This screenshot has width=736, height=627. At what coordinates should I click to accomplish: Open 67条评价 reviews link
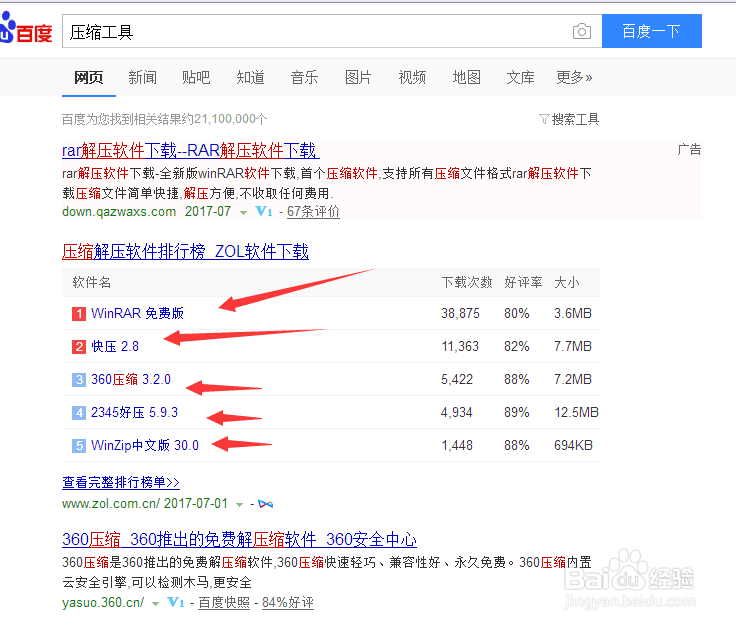tap(313, 212)
